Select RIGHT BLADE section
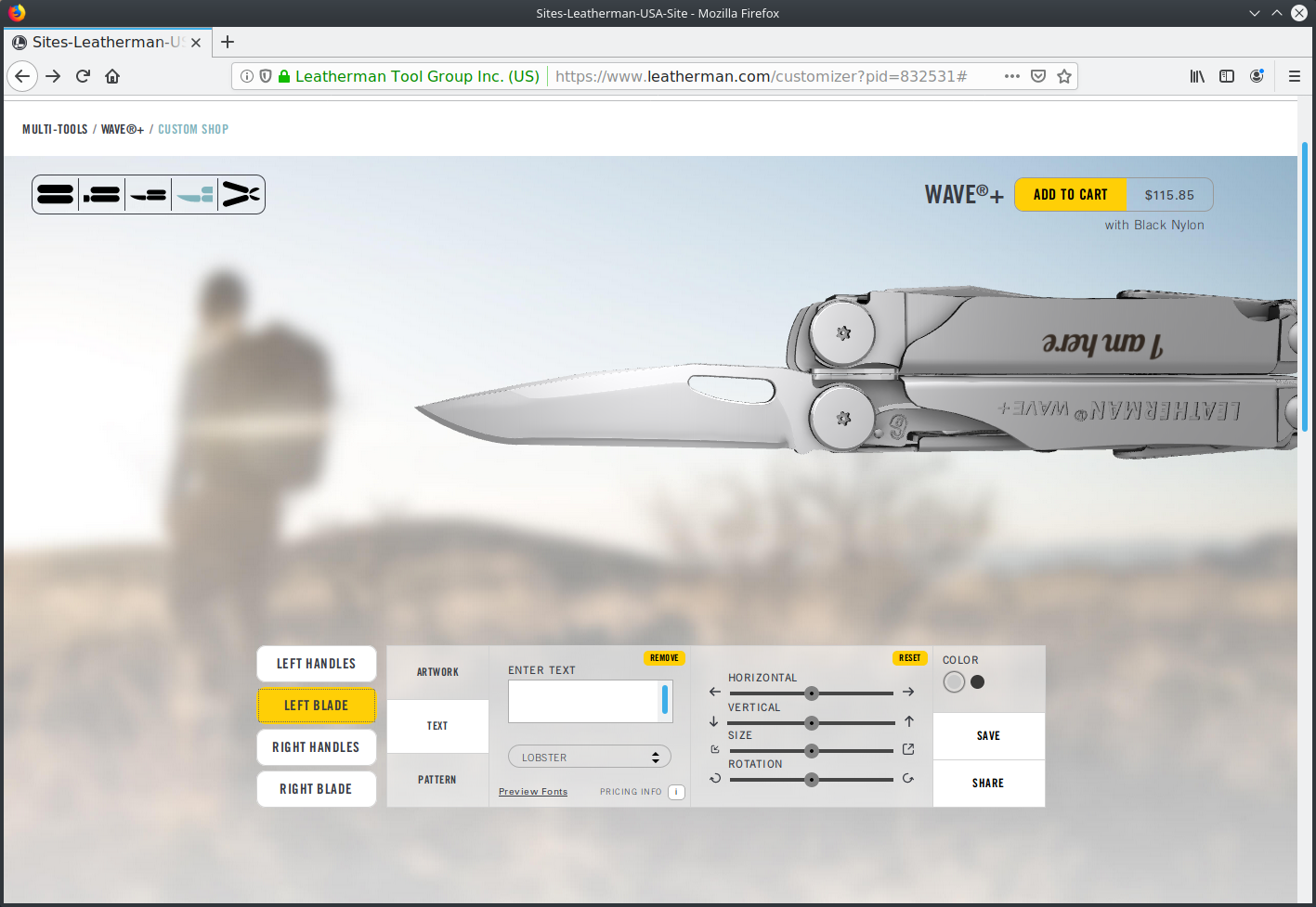 (x=316, y=789)
